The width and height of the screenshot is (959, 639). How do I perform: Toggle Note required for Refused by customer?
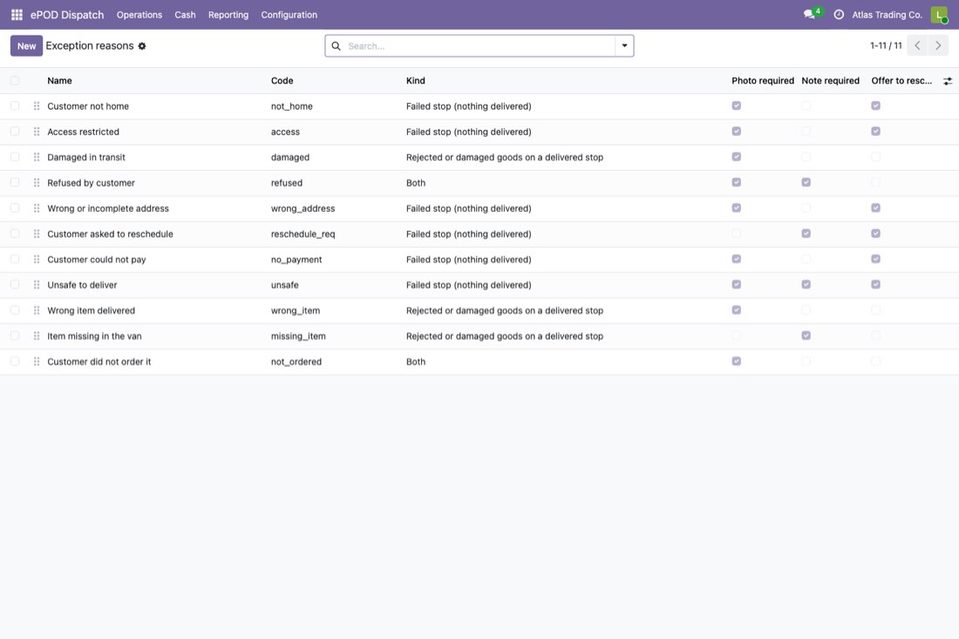point(806,183)
